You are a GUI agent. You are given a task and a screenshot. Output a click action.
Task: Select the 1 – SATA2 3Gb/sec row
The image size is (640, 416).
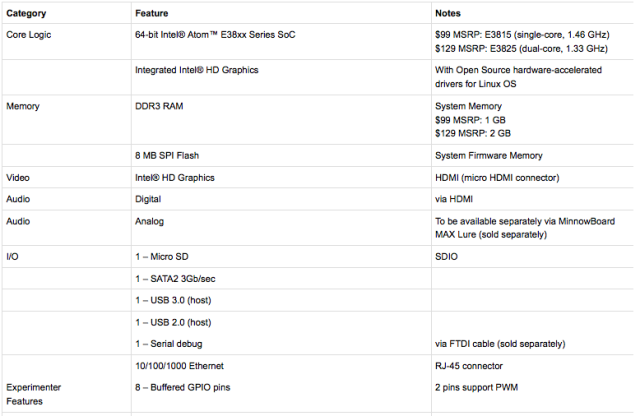click(x=318, y=278)
